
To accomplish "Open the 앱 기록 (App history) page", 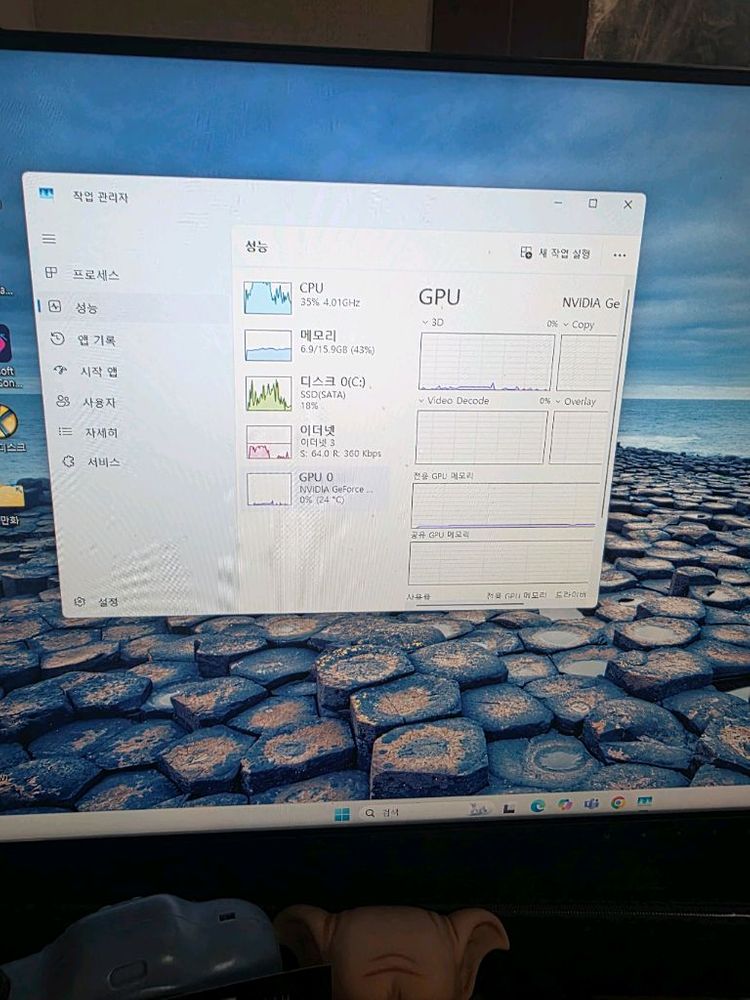I will [x=96, y=340].
